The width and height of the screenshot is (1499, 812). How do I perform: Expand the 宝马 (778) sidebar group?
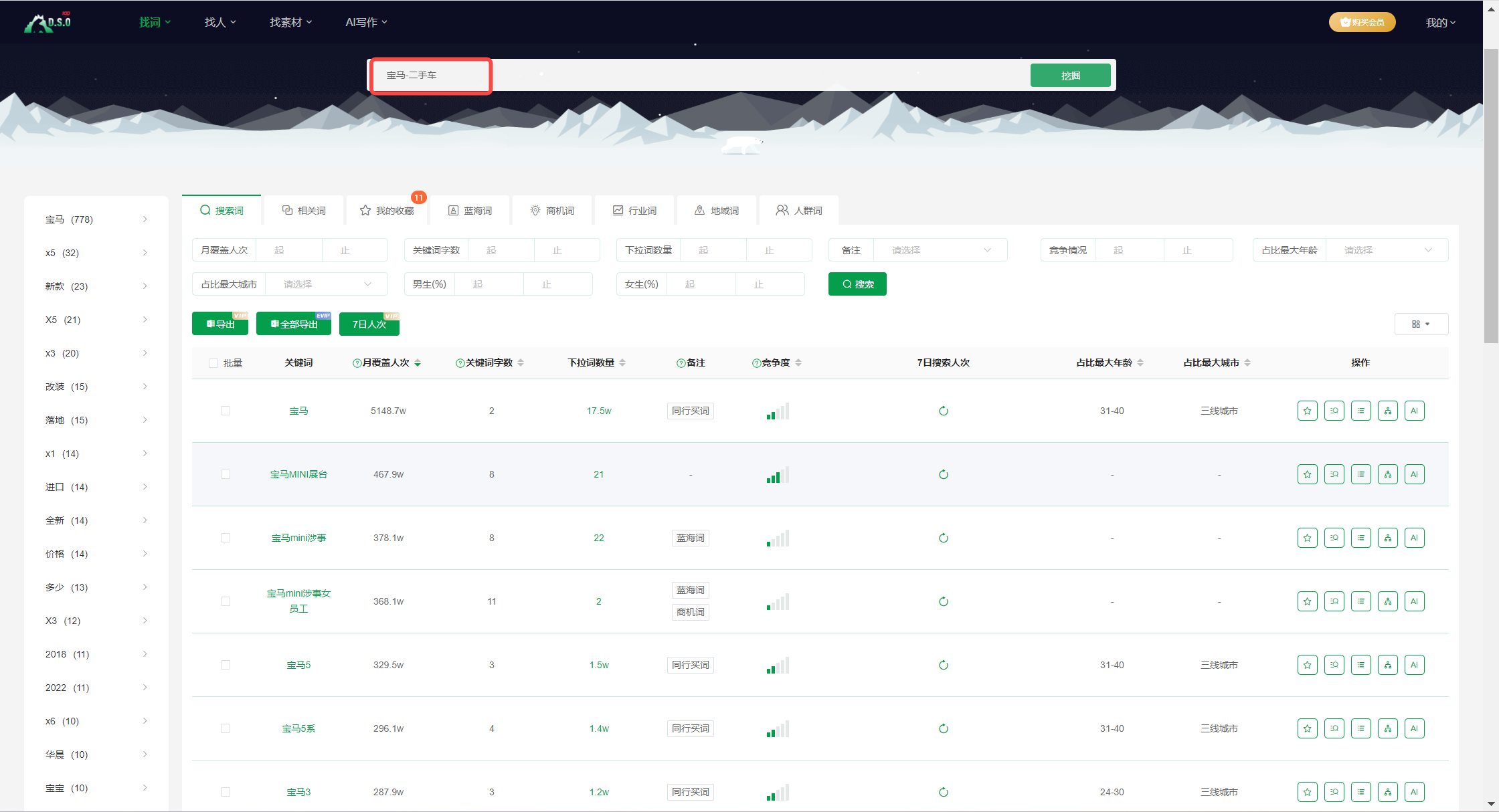pyautogui.click(x=96, y=219)
